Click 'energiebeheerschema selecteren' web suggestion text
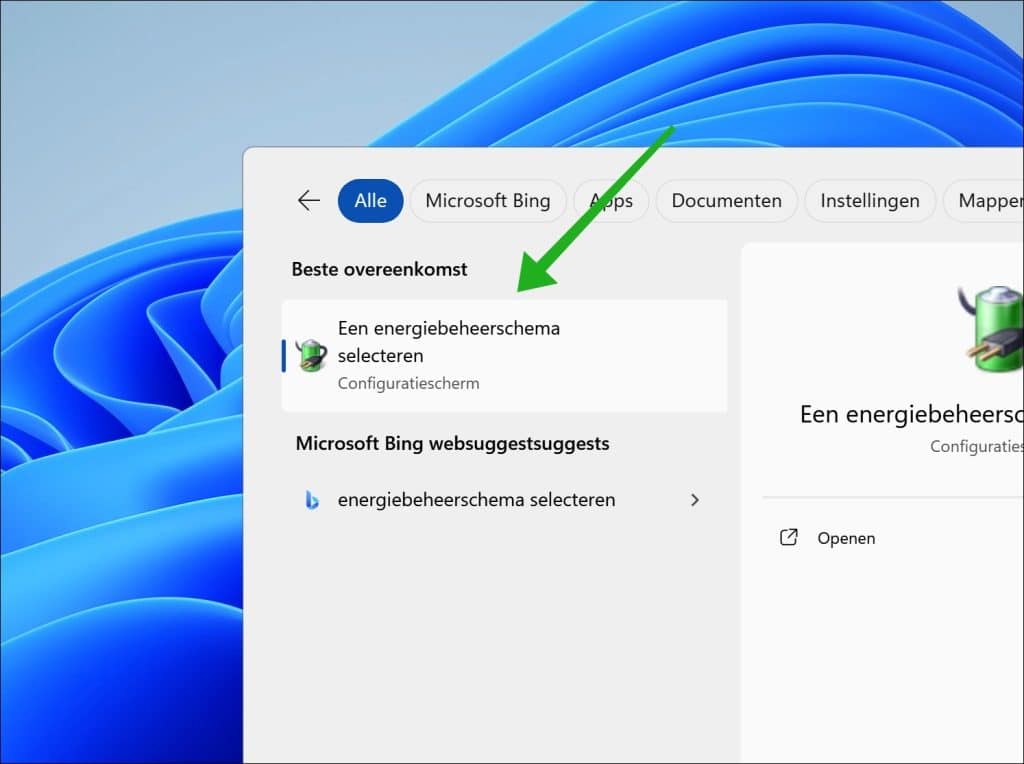The image size is (1024, 764). point(476,500)
